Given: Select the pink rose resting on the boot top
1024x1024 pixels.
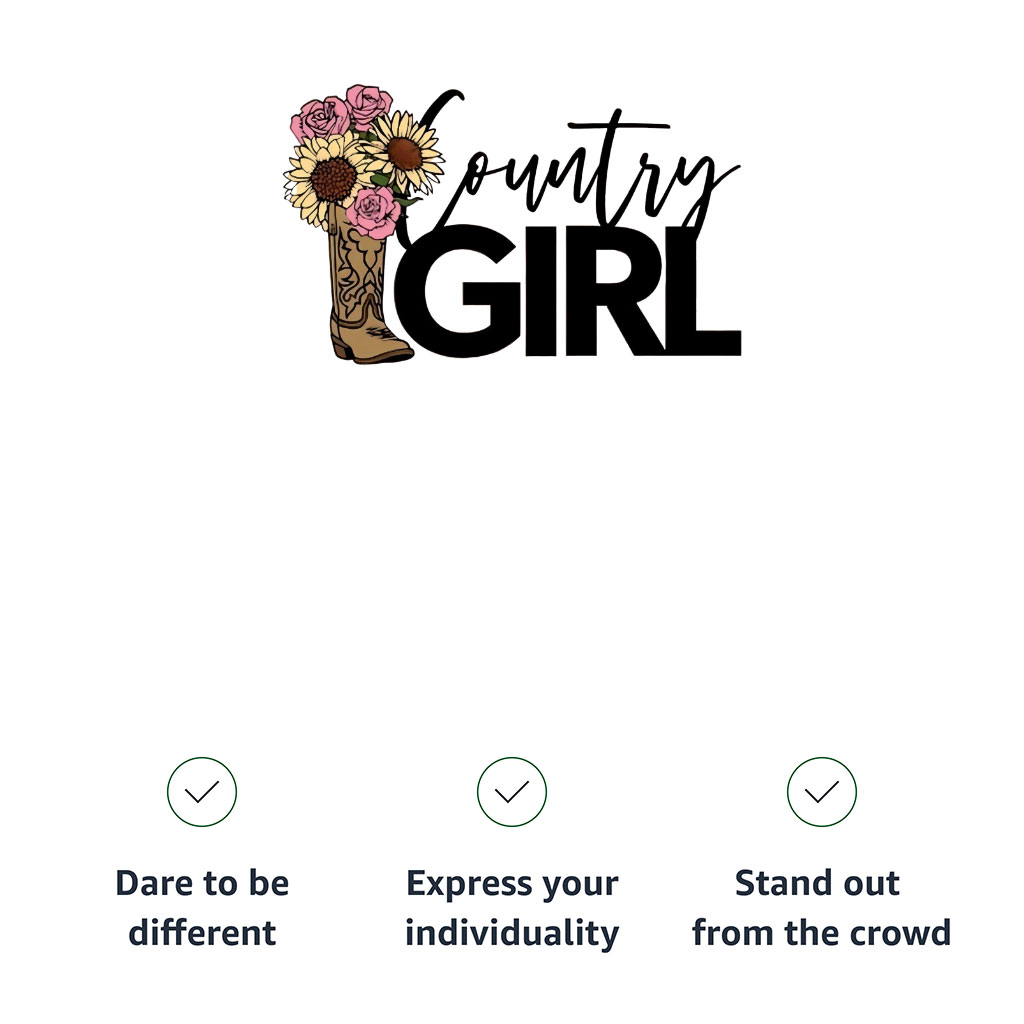Looking at the screenshot, I should tap(374, 212).
